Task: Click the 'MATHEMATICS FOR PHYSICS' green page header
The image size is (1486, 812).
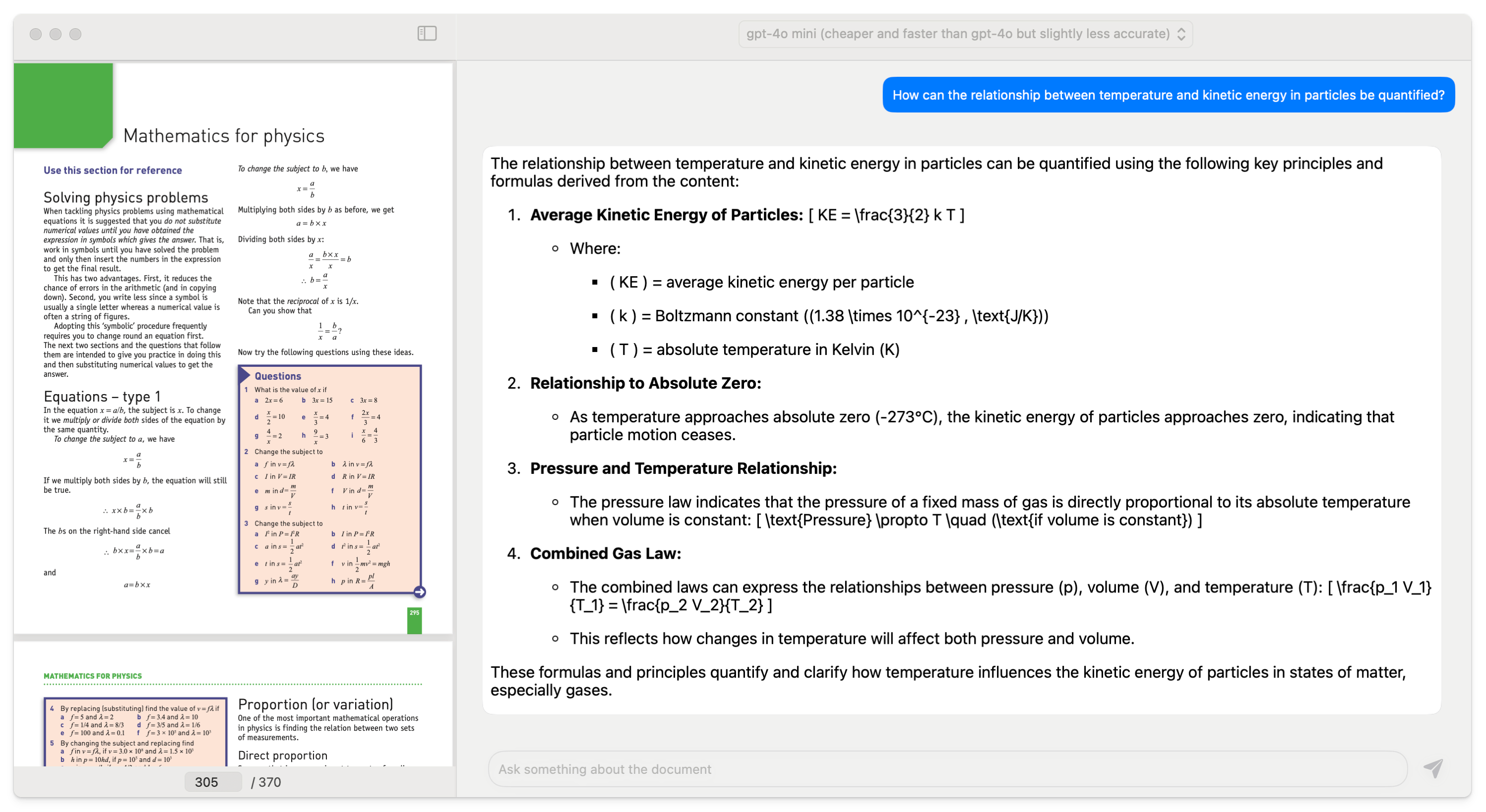Action: pos(93,676)
